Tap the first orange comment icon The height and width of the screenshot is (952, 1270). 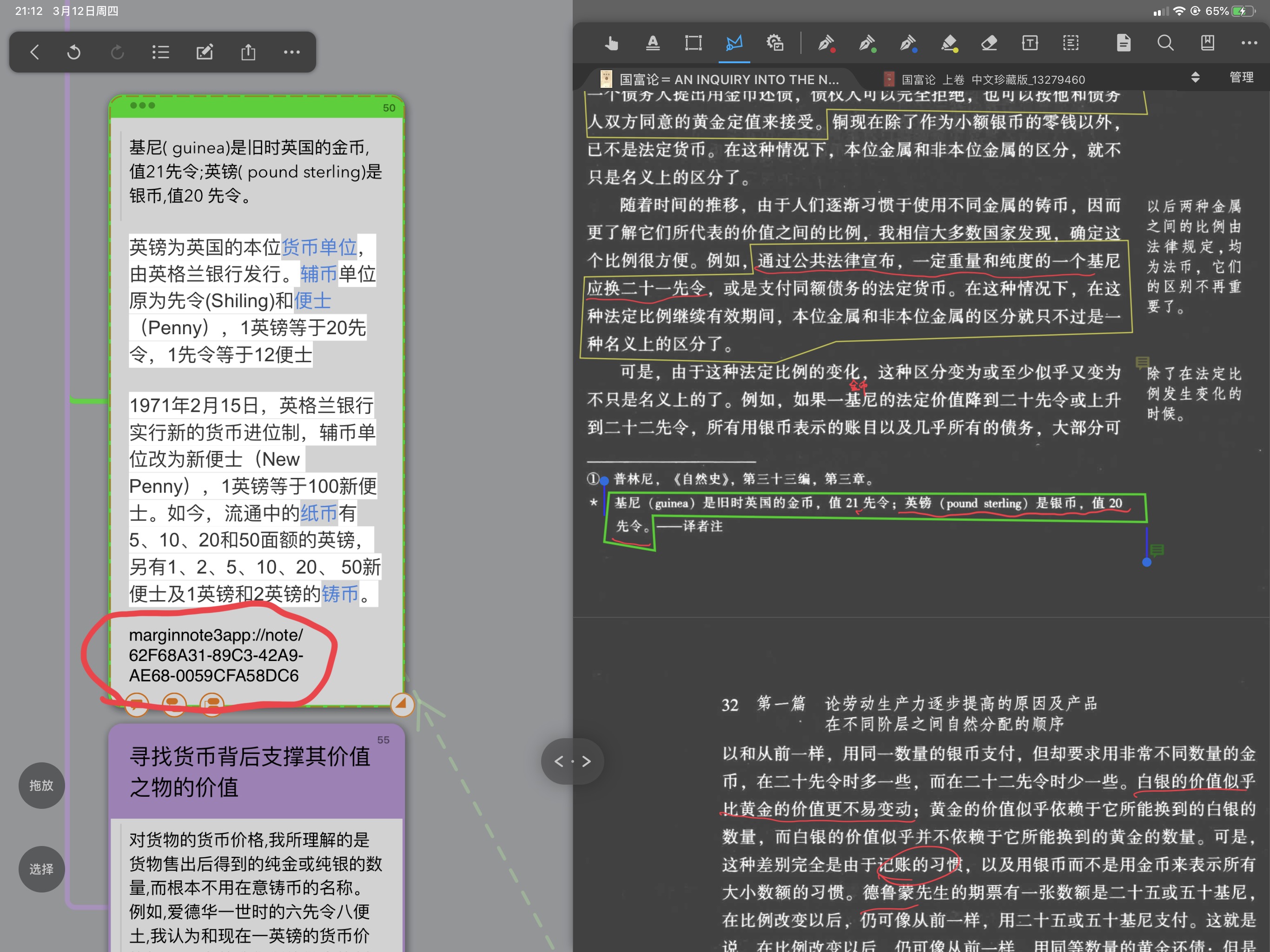click(137, 704)
